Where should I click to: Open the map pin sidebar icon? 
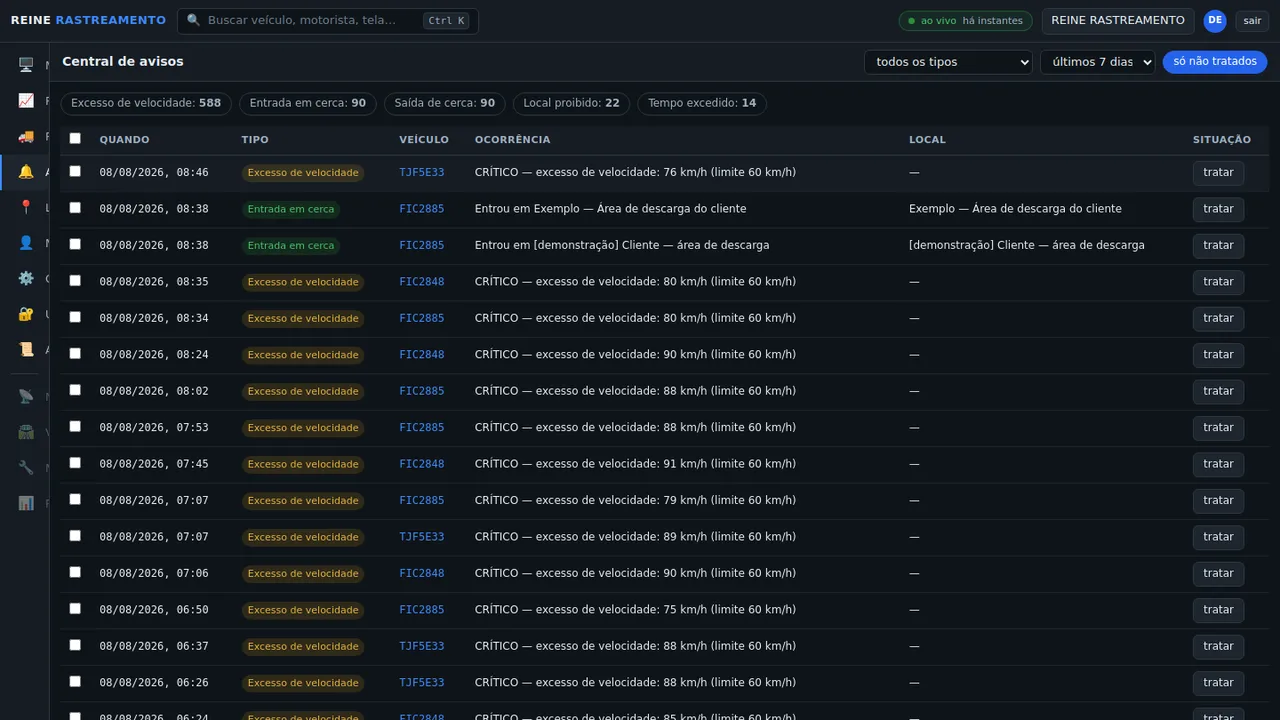(26, 207)
